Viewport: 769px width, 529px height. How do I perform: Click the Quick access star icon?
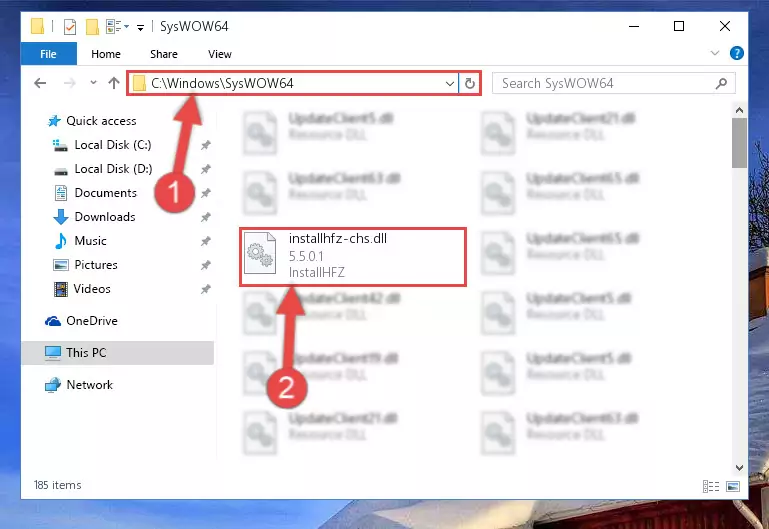click(x=54, y=121)
